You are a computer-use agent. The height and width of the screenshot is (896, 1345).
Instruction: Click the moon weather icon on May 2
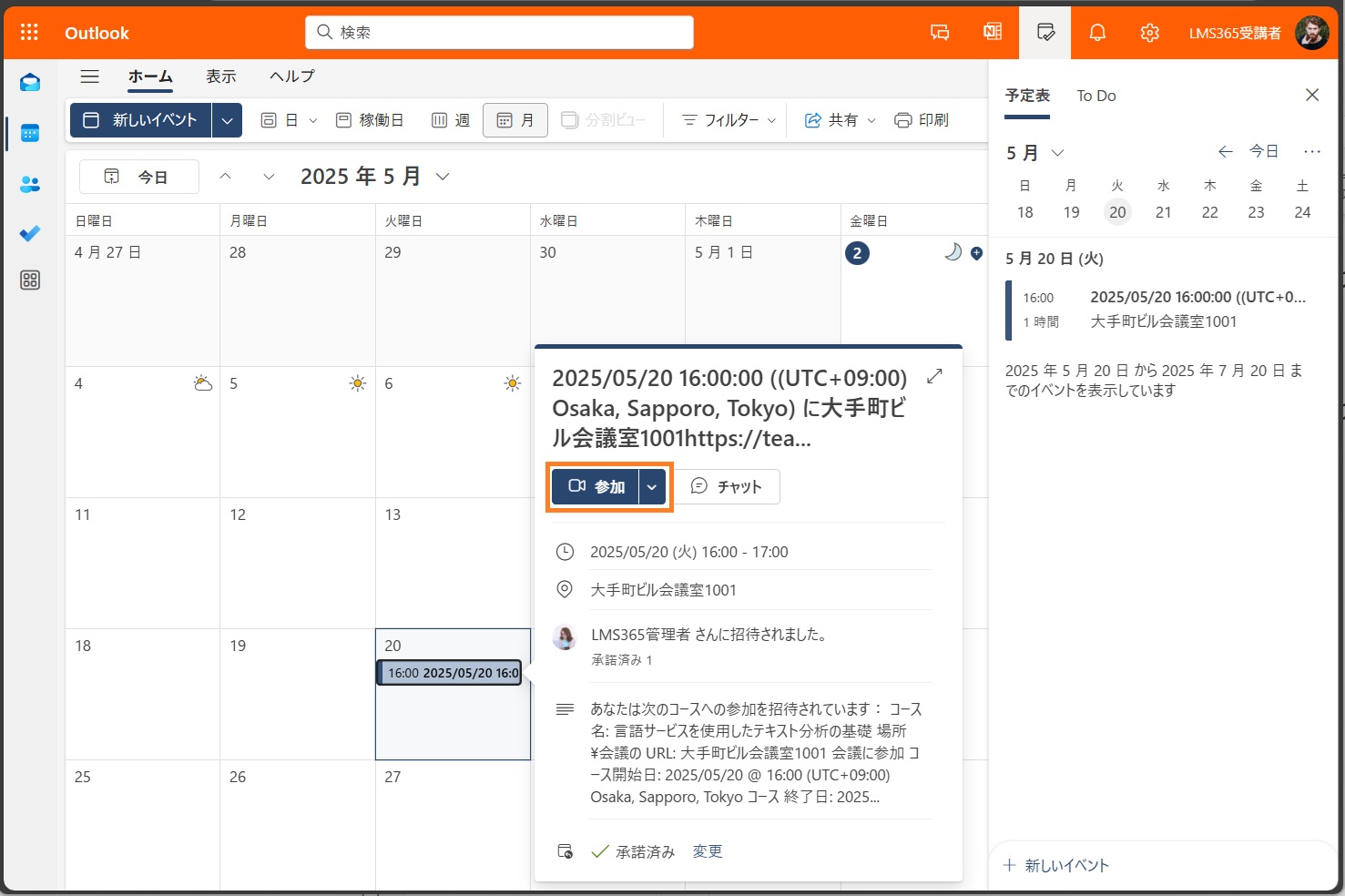(953, 252)
